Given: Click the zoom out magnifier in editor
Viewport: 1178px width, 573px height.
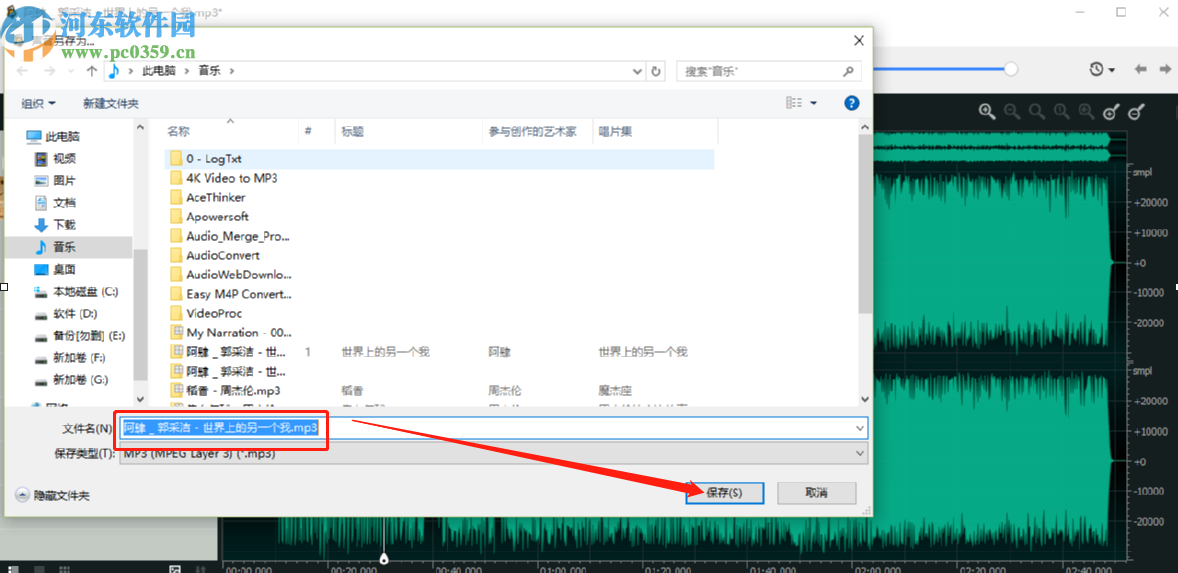Looking at the screenshot, I should pyautogui.click(x=1012, y=112).
